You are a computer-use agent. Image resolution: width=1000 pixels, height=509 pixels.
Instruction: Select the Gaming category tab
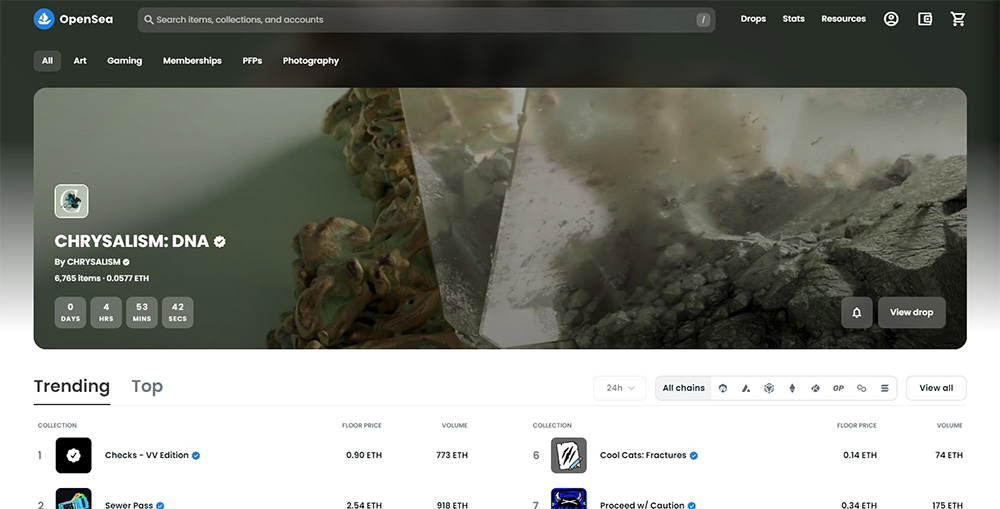coord(125,61)
